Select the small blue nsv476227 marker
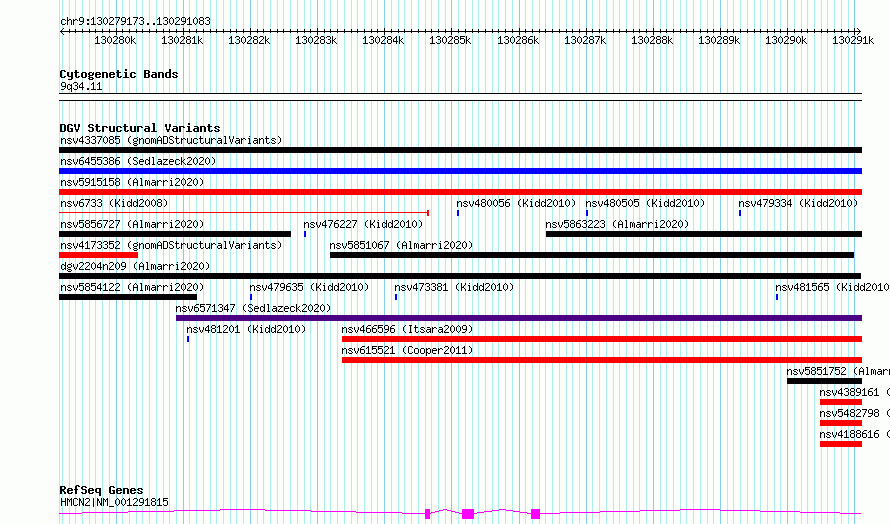The image size is (890, 524). click(305, 234)
